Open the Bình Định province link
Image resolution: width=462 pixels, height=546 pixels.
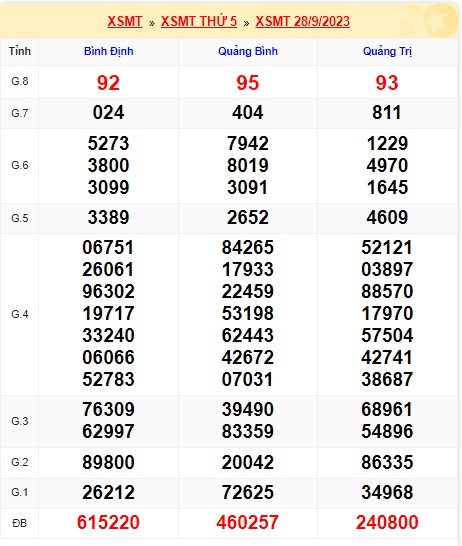(109, 51)
